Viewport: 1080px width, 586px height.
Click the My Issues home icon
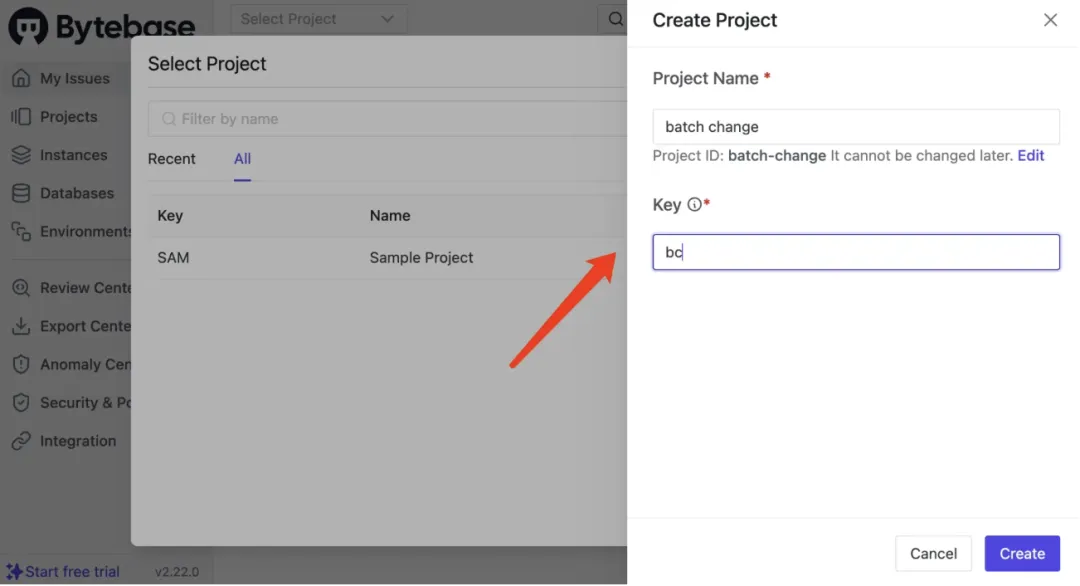click(21, 78)
